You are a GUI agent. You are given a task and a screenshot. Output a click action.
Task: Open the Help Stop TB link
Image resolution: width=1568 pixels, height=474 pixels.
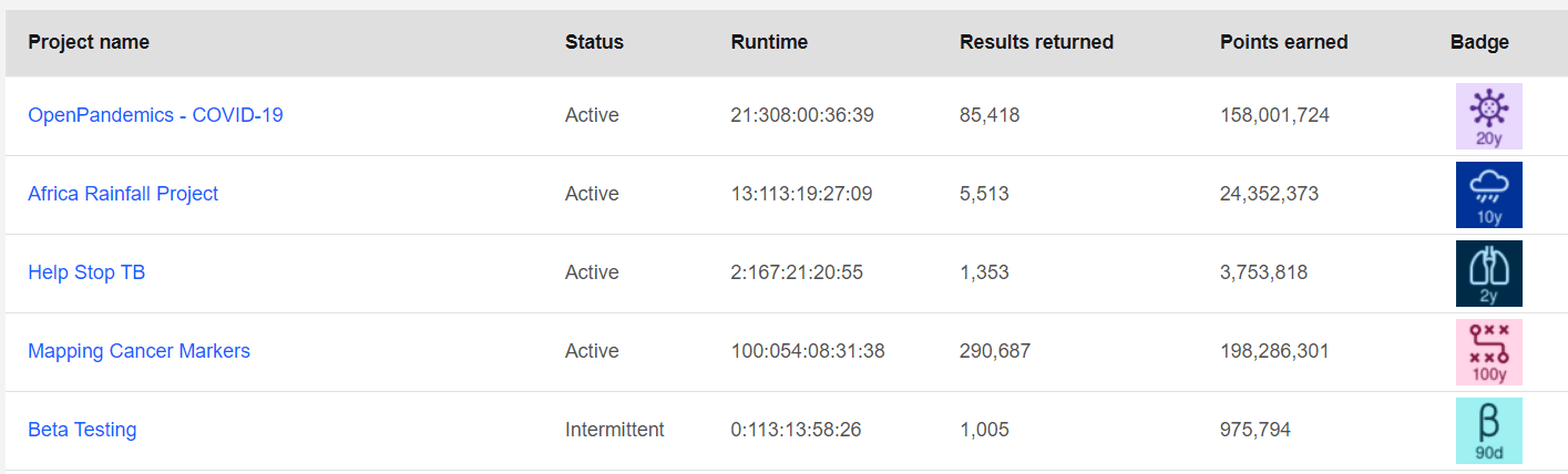click(x=86, y=272)
